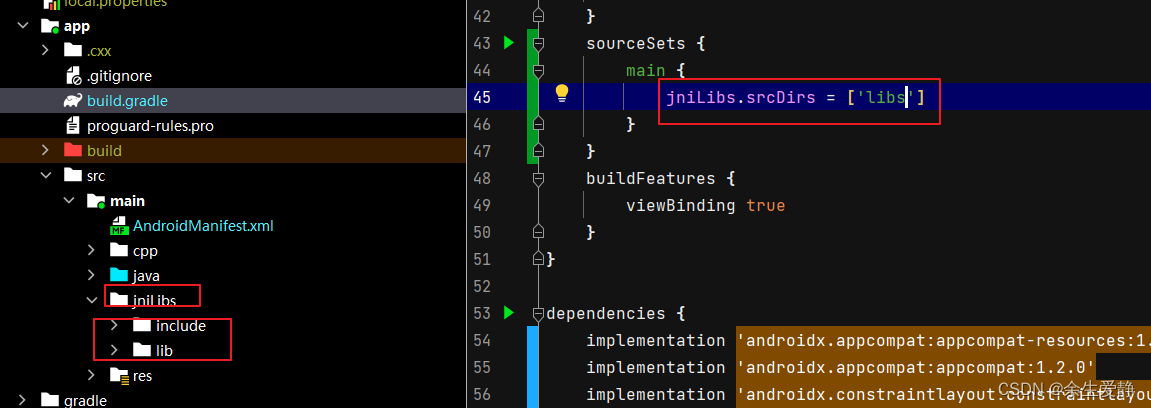1151x408 pixels.
Task: Click the fold end marker on line 50
Action: 538,232
